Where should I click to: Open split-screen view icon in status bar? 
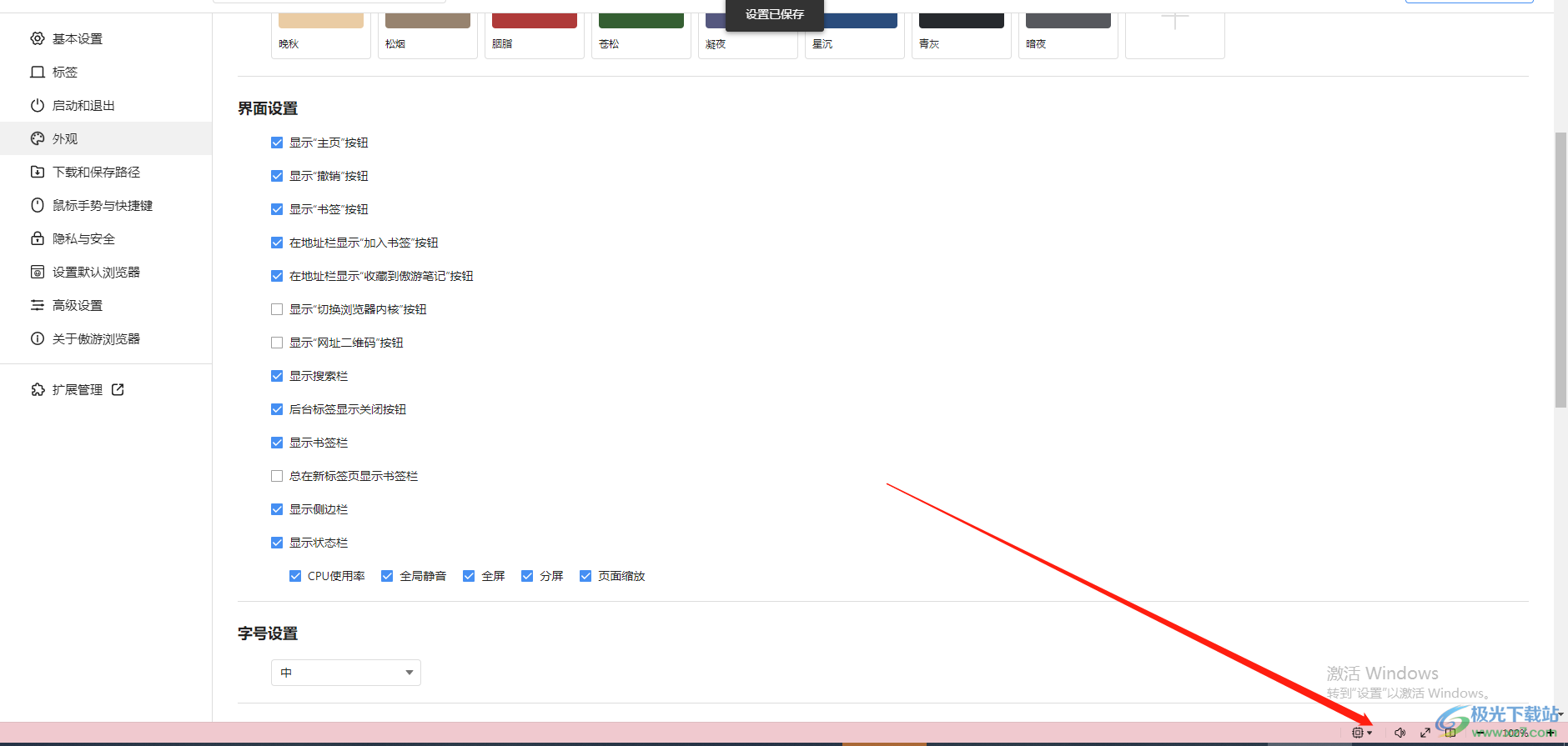click(x=1451, y=733)
